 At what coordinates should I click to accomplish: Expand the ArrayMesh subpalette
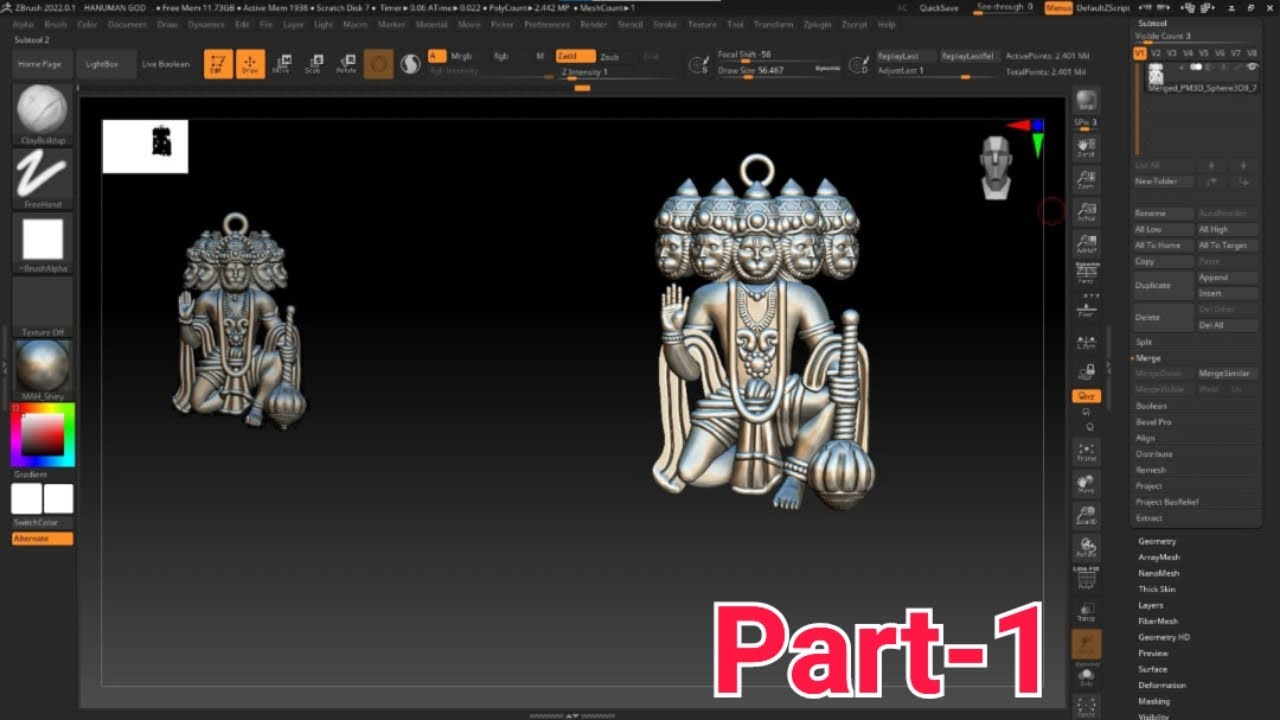[1159, 557]
